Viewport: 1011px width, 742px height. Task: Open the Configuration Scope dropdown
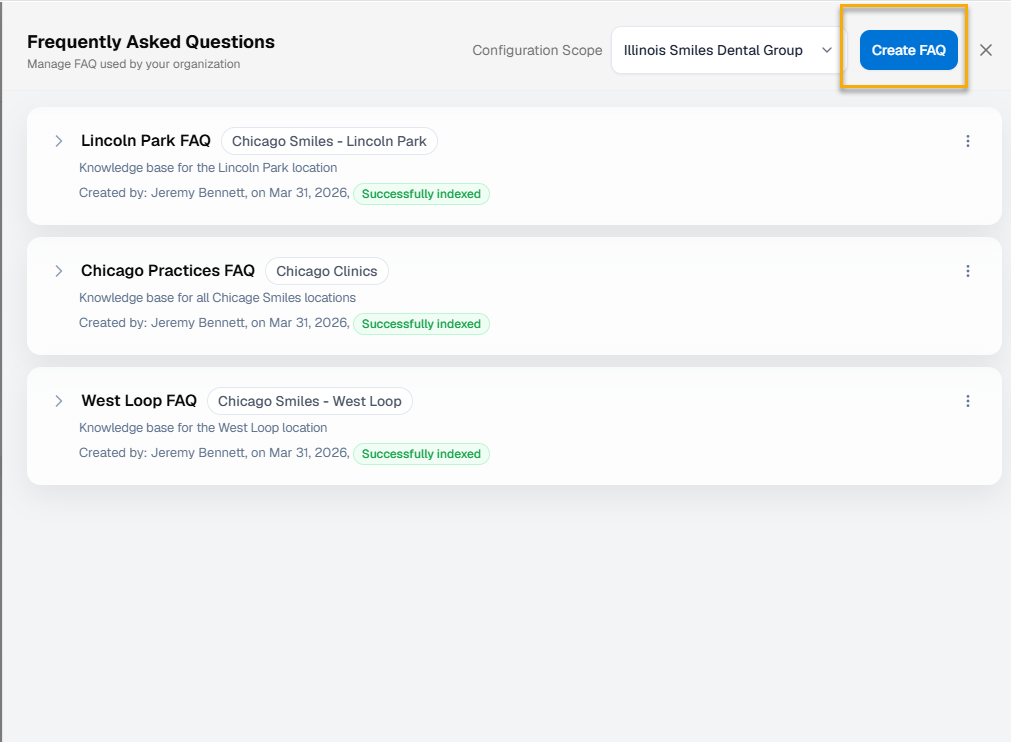click(x=727, y=50)
